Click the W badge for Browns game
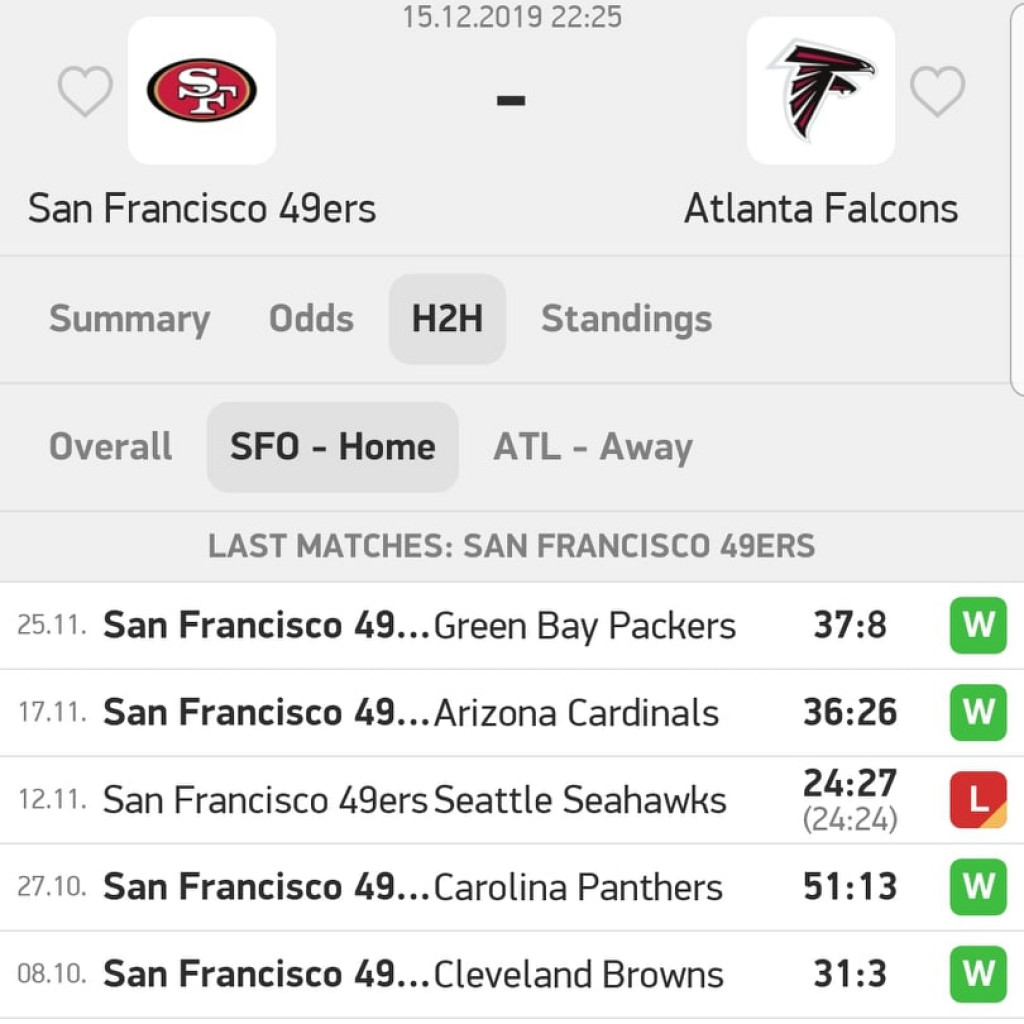 pos(978,974)
